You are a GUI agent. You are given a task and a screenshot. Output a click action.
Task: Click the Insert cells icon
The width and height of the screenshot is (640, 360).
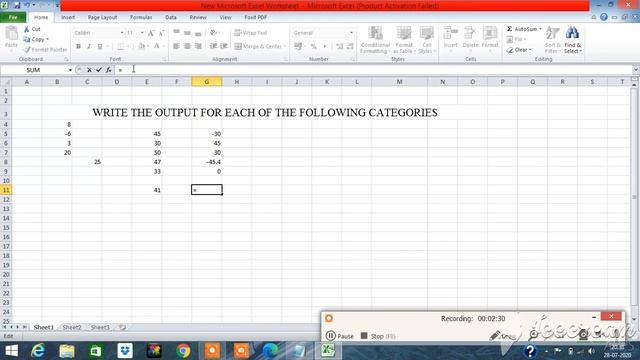[x=451, y=33]
